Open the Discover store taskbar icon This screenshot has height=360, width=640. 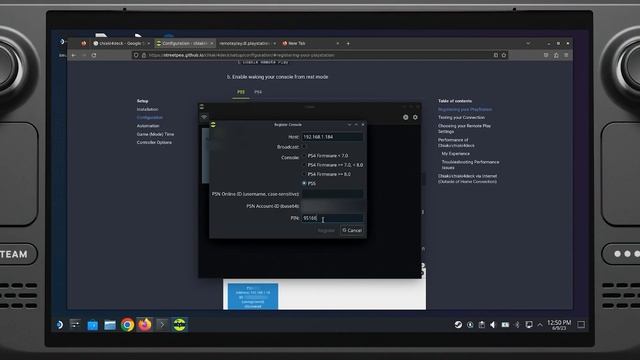pos(93,325)
